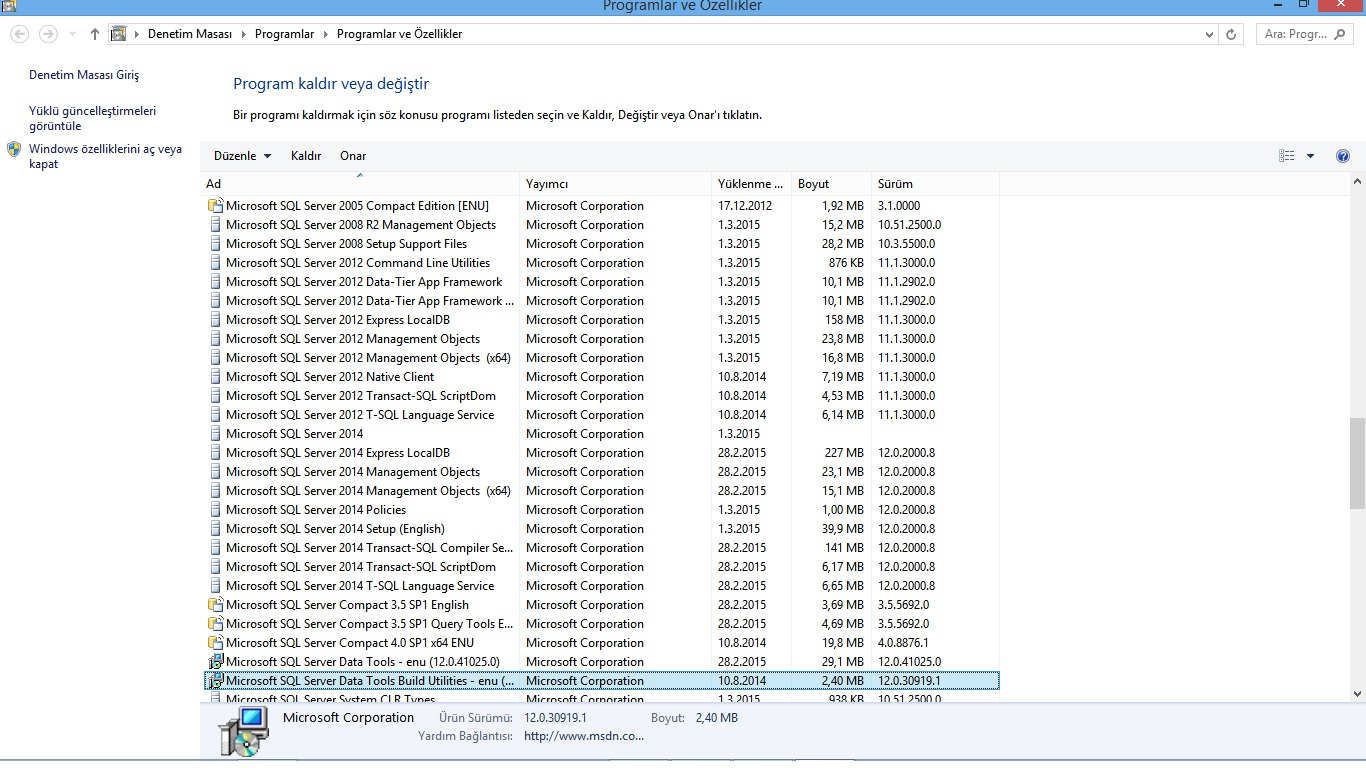
Task: Click date 17.12.2012 in the list
Action: tap(745, 206)
